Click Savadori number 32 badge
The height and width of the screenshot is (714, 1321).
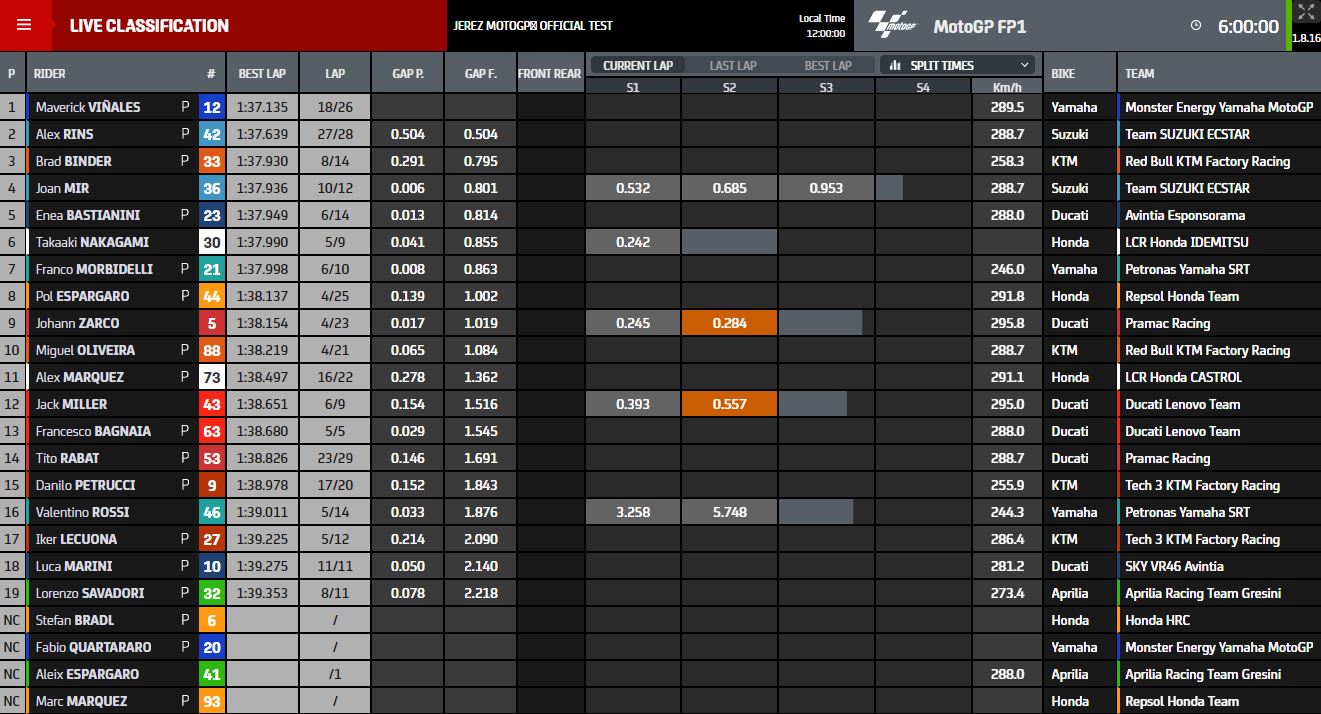click(x=211, y=593)
